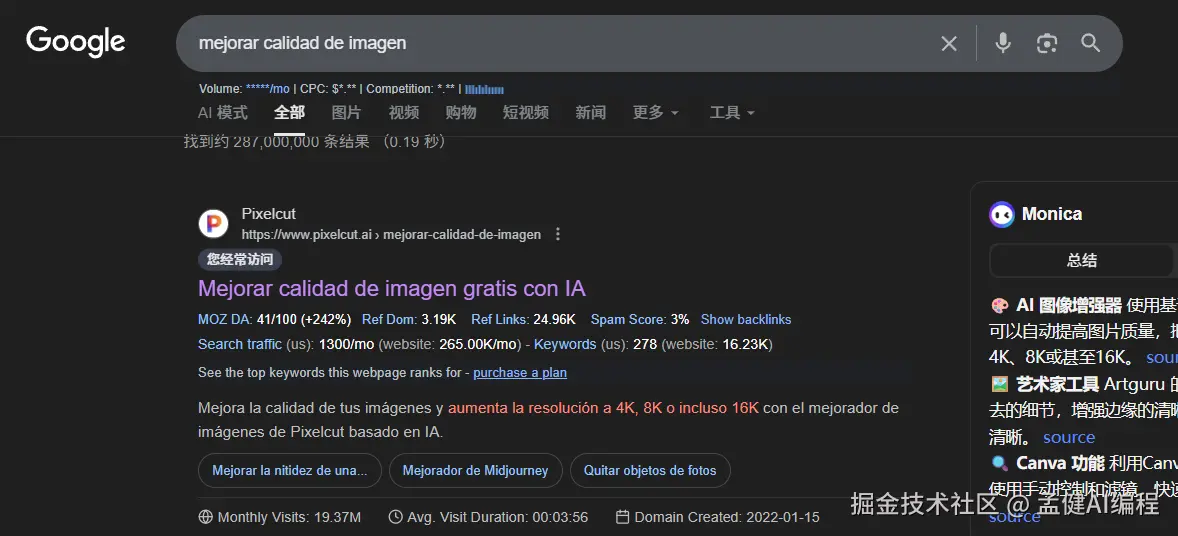Click the Keywords link
This screenshot has width=1178, height=536.
click(565, 344)
